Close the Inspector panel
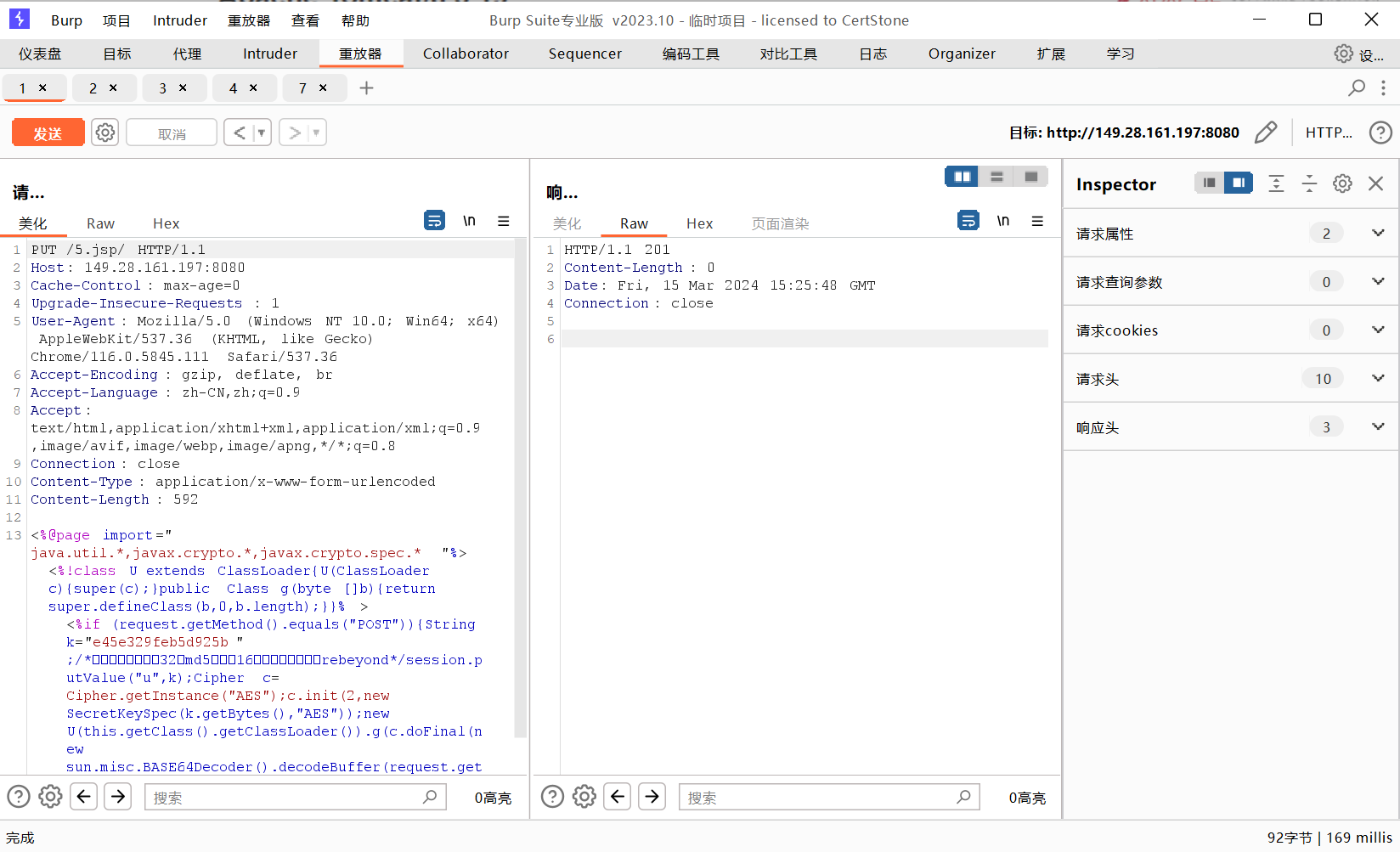1400x852 pixels. pos(1376,183)
